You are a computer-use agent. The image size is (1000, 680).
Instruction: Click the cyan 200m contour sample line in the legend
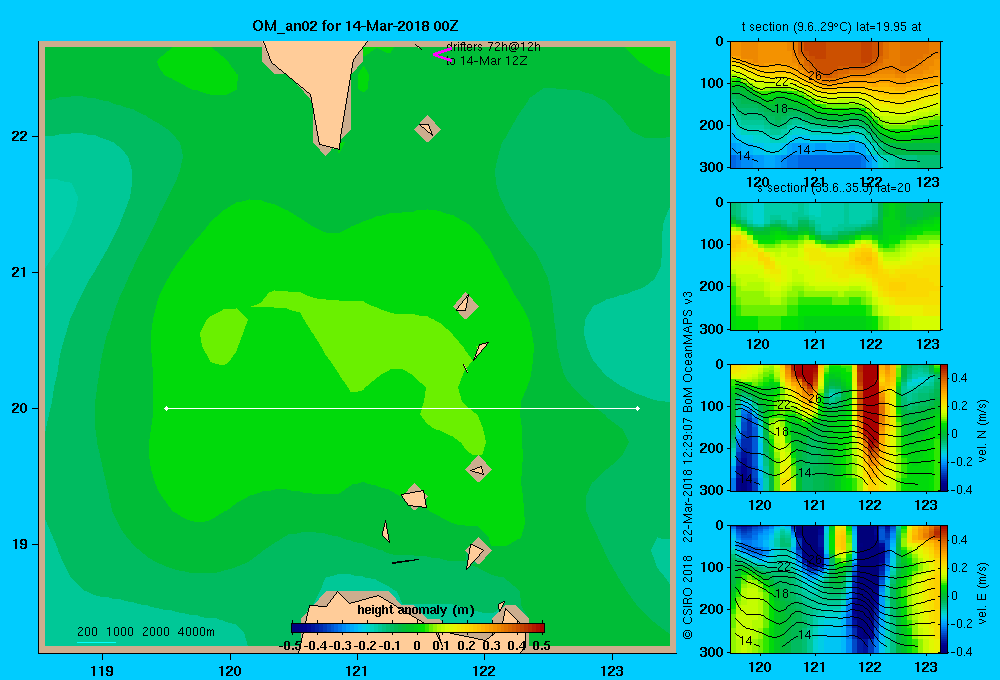(x=96, y=642)
